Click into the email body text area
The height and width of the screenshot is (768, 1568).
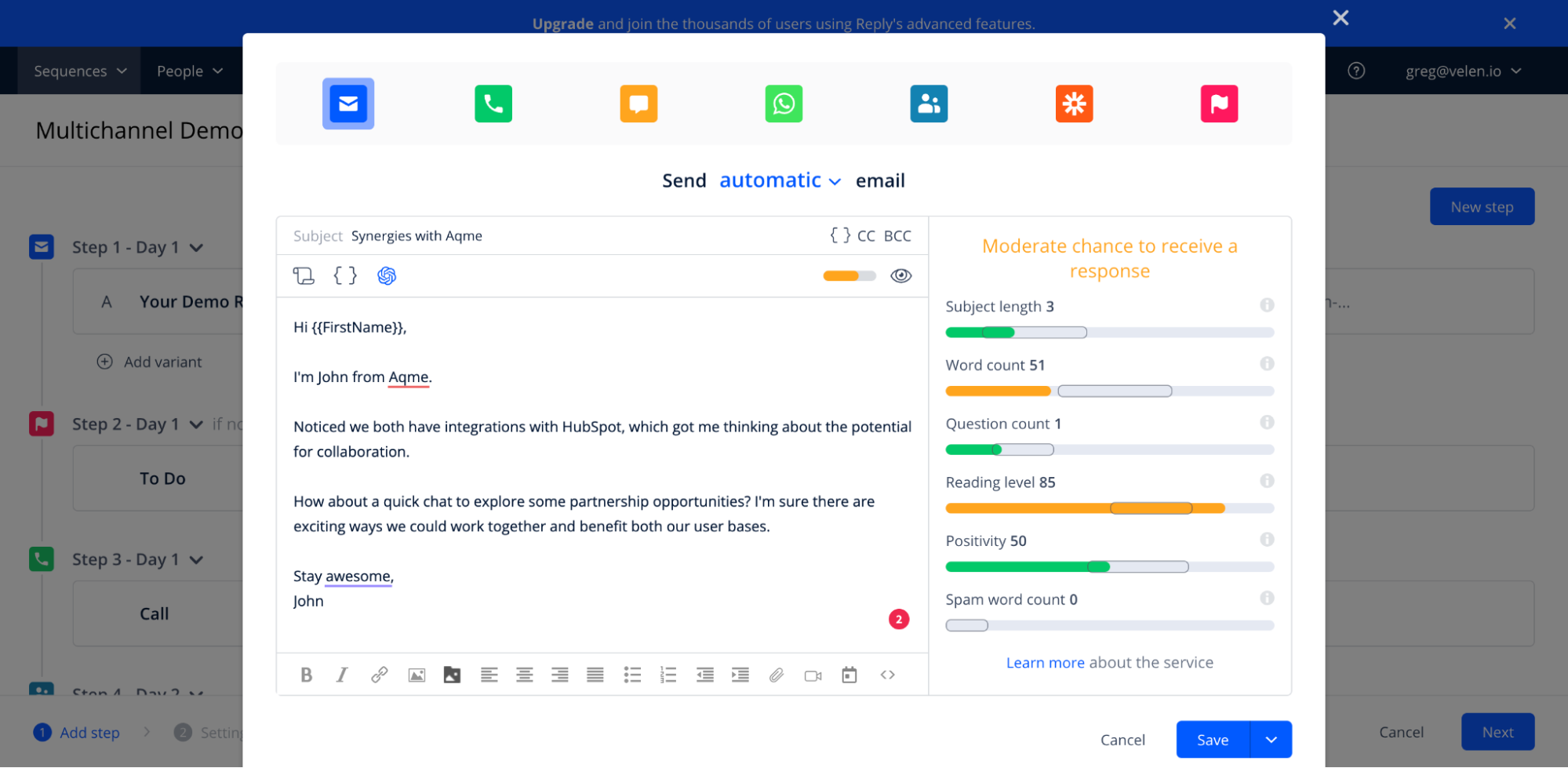point(602,475)
